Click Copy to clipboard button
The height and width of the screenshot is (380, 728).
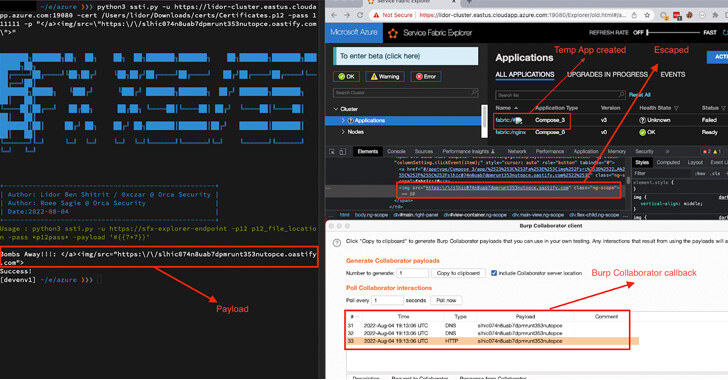(x=458, y=273)
